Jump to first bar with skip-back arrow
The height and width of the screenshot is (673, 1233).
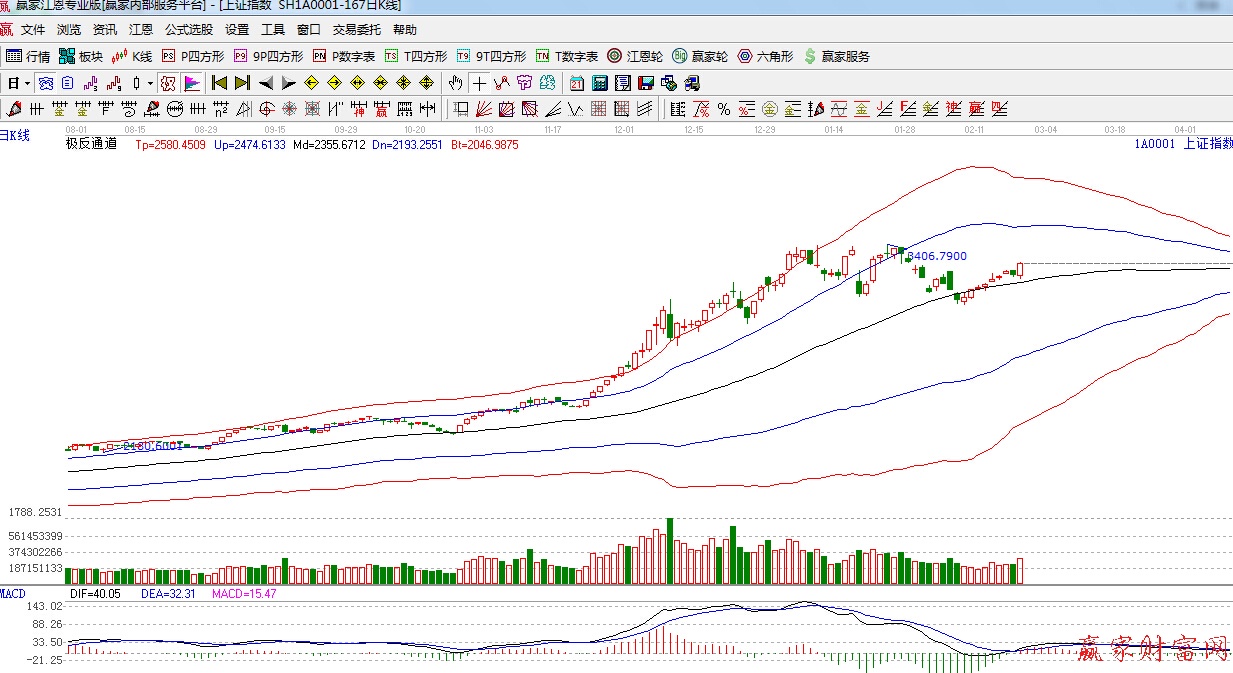click(219, 83)
